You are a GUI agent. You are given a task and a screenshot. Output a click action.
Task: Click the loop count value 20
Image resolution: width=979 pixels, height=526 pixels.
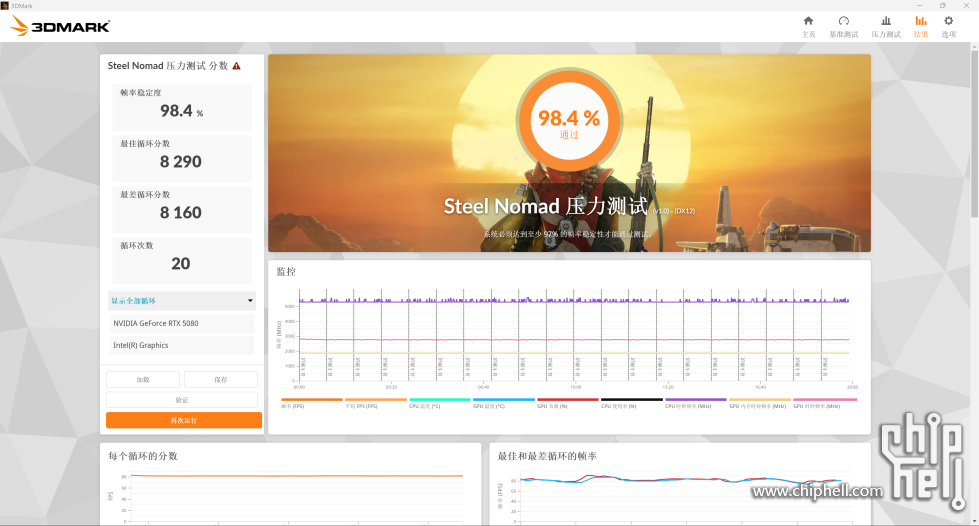tap(180, 264)
